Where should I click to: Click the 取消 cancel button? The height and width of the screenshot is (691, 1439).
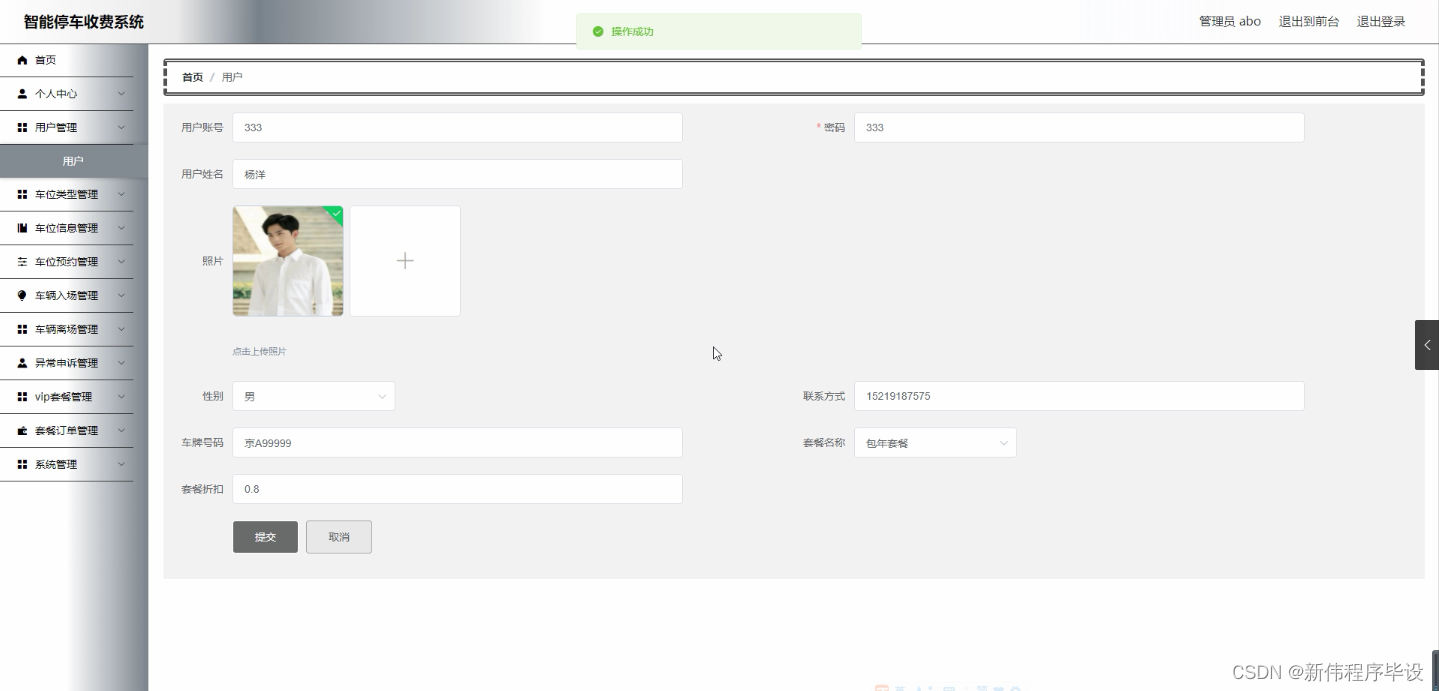(x=338, y=537)
